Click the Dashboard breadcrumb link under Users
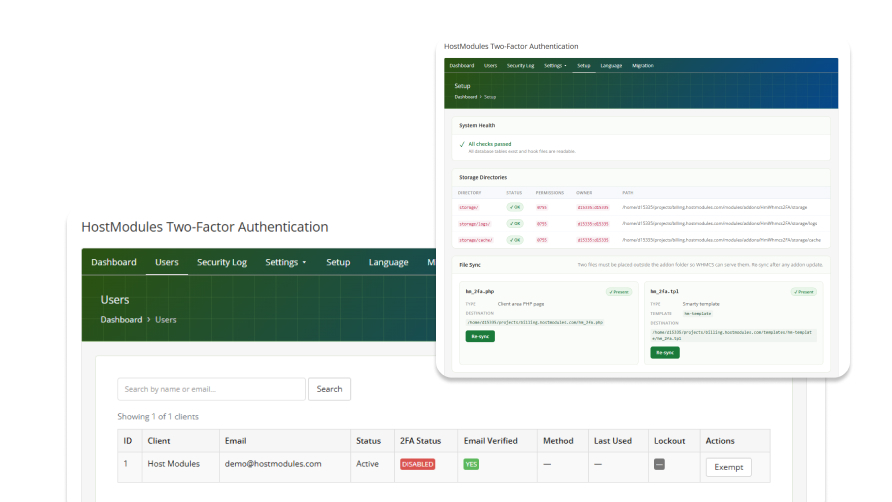The image size is (892, 502). tap(121, 320)
